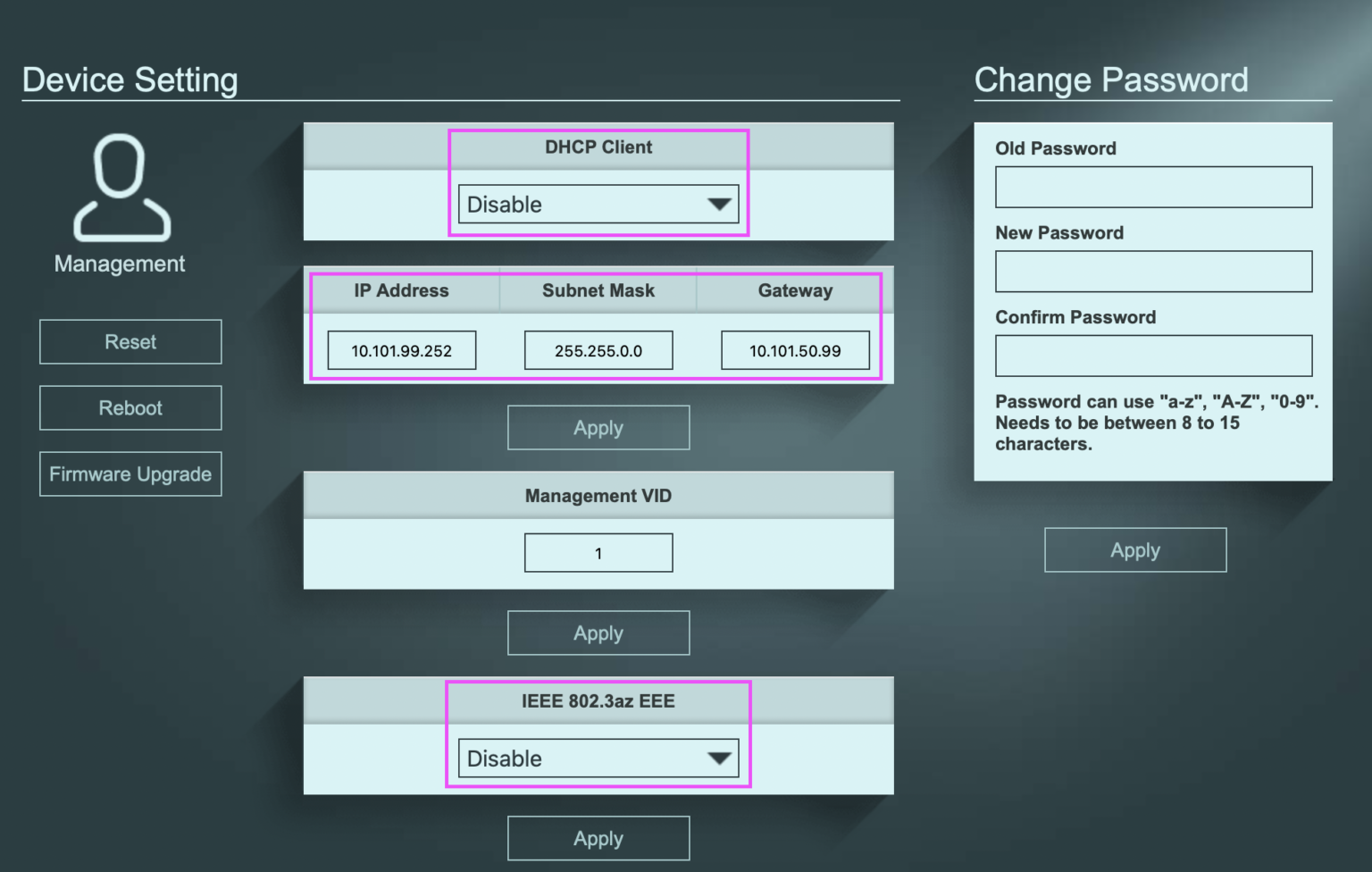Click the Reboot button
The image size is (1372, 872).
130,407
